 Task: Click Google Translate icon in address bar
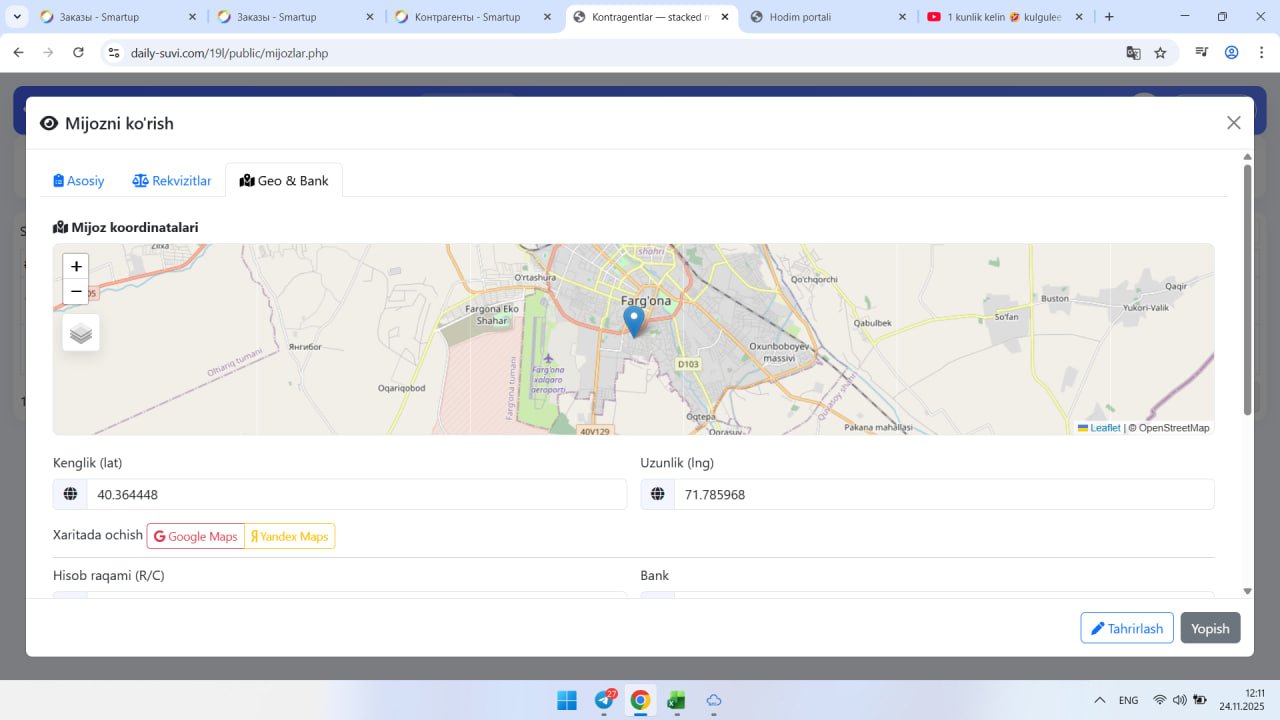point(1133,53)
